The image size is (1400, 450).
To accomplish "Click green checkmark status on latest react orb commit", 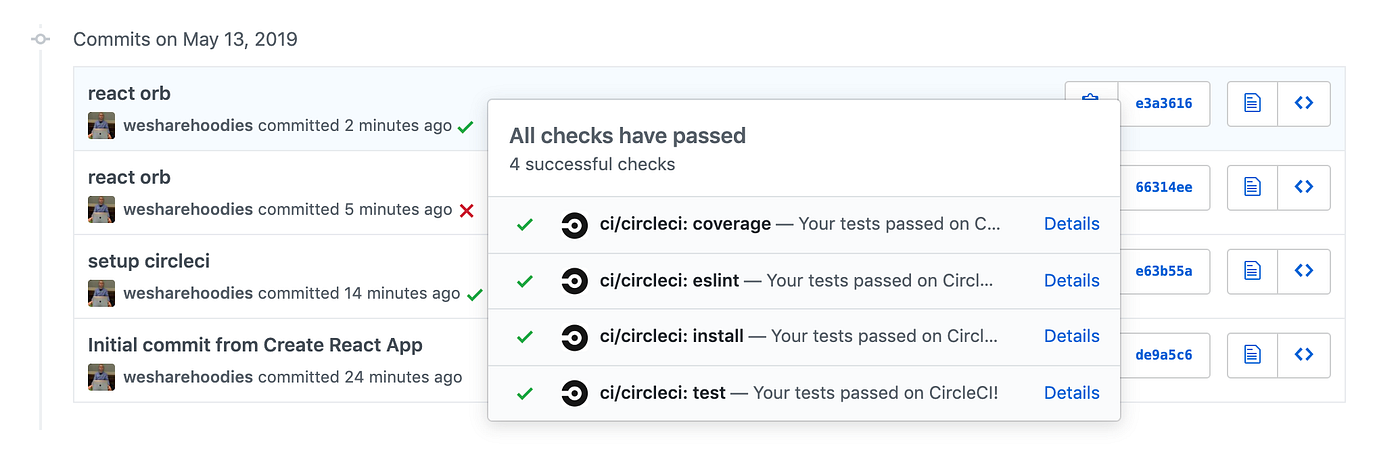I will coord(465,127).
